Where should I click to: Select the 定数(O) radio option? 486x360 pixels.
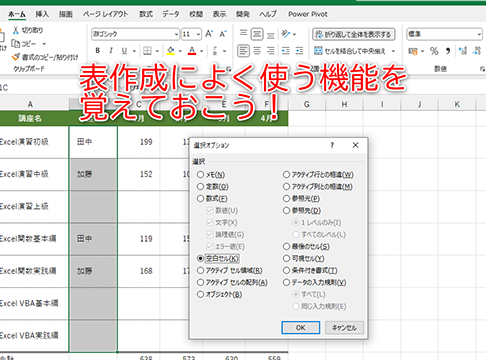tap(200, 186)
